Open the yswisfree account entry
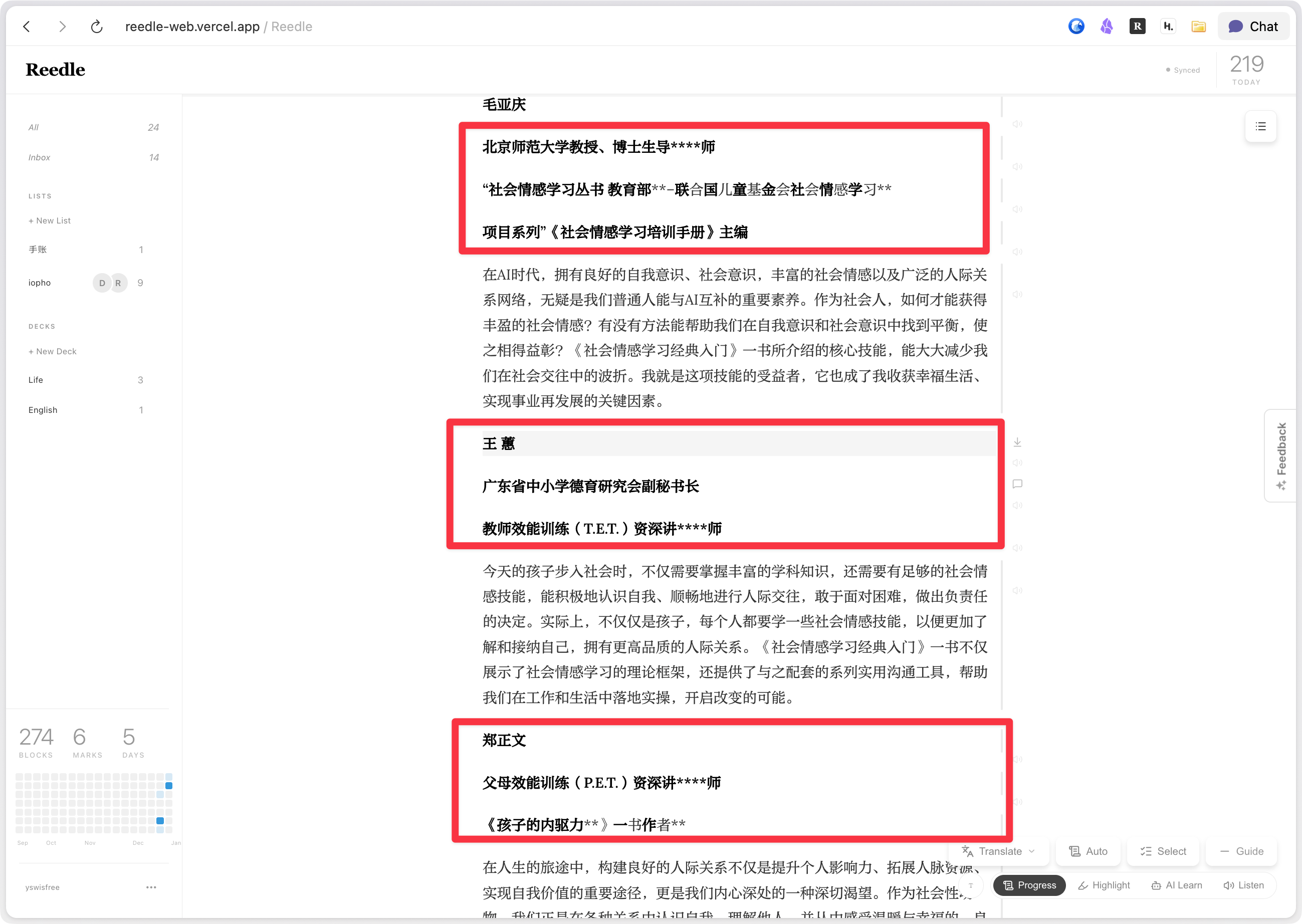This screenshot has width=1302, height=924. [42, 887]
